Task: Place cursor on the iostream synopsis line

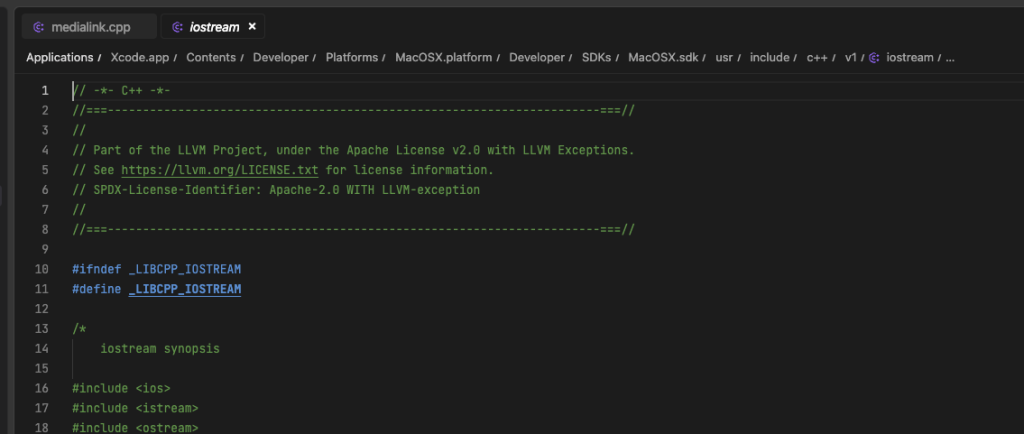Action: (160, 349)
